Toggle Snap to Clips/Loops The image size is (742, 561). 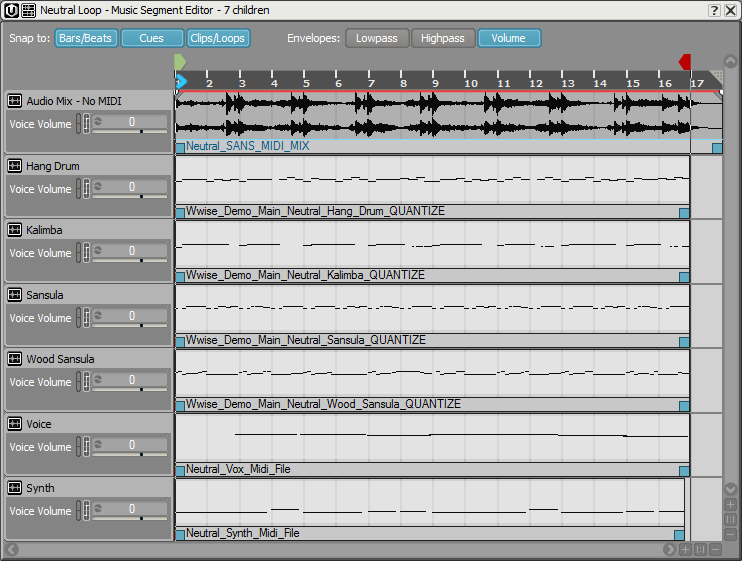coord(218,38)
